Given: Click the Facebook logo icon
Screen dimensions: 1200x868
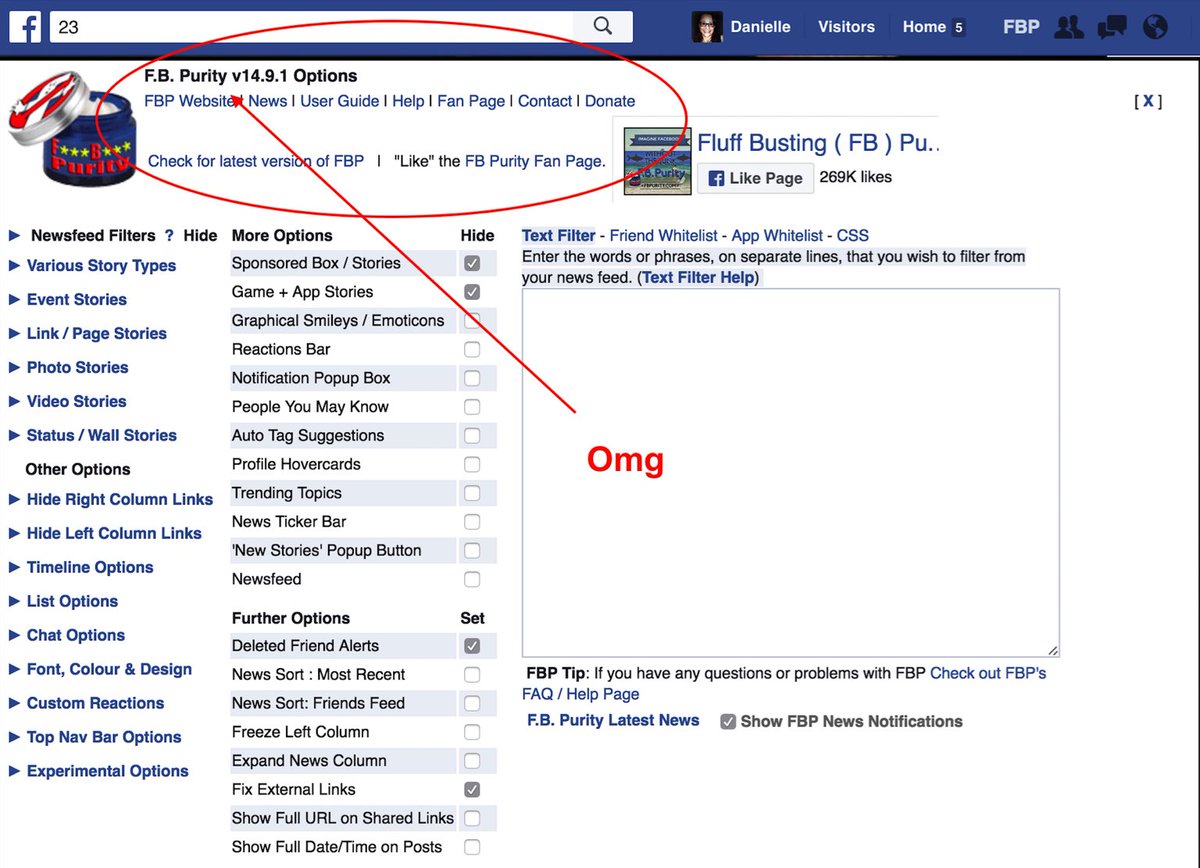Looking at the screenshot, I should [25, 27].
